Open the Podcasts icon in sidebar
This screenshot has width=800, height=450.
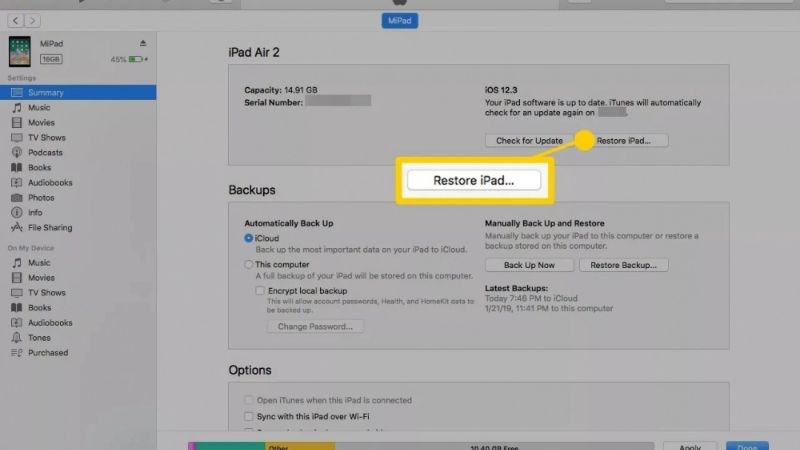[x=17, y=153]
